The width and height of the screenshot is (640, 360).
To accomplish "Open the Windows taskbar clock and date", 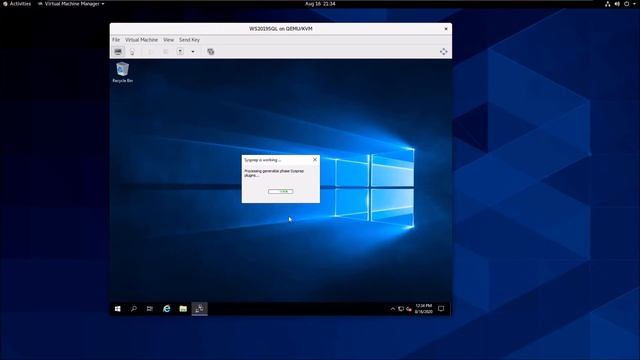I will pos(423,309).
